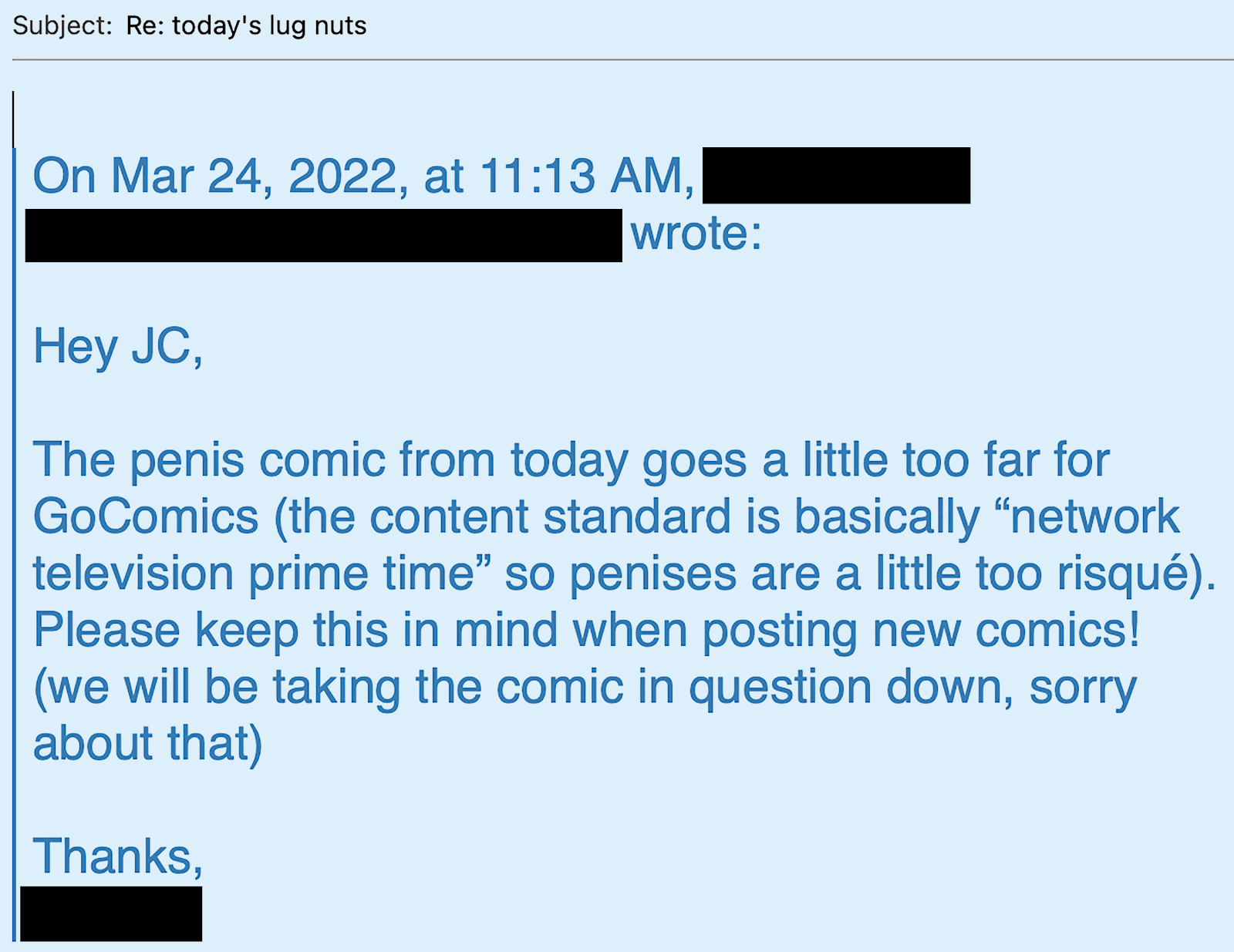Click the text "The penis comic from today"
Image resolution: width=1234 pixels, height=952 pixels.
tap(330, 461)
